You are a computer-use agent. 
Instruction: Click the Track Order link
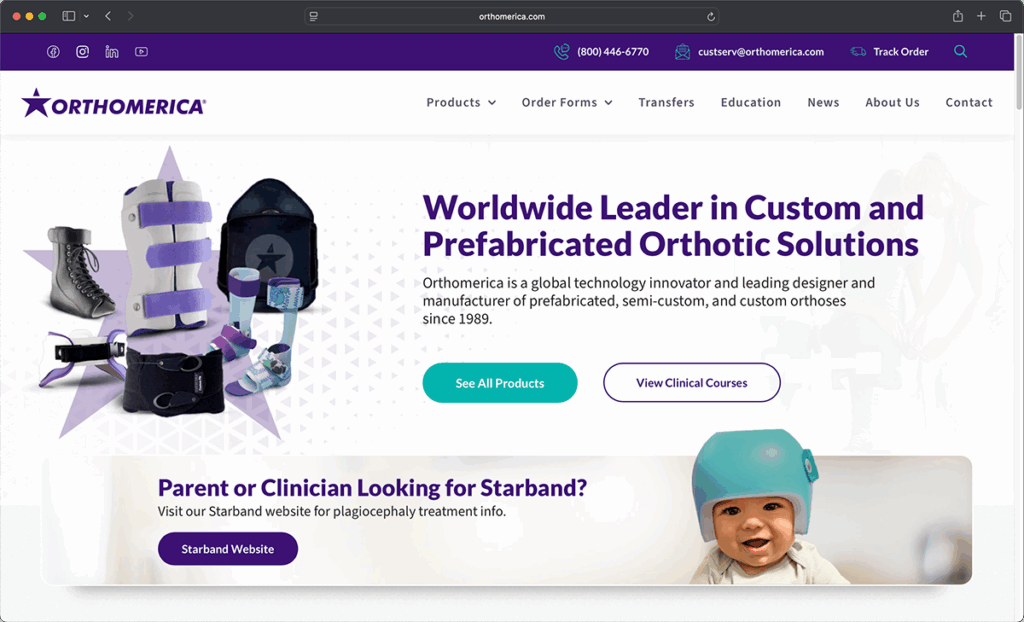[x=889, y=52]
